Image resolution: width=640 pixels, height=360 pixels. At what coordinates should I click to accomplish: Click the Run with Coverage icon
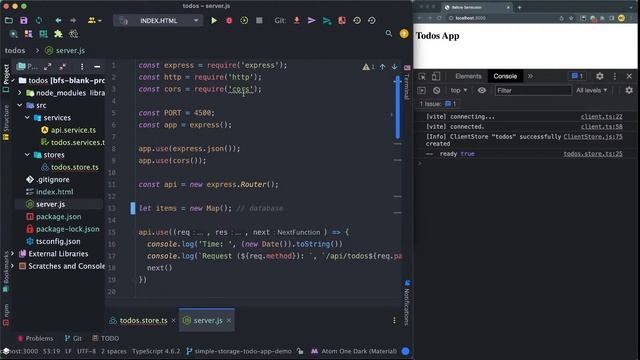pyautogui.click(x=244, y=20)
